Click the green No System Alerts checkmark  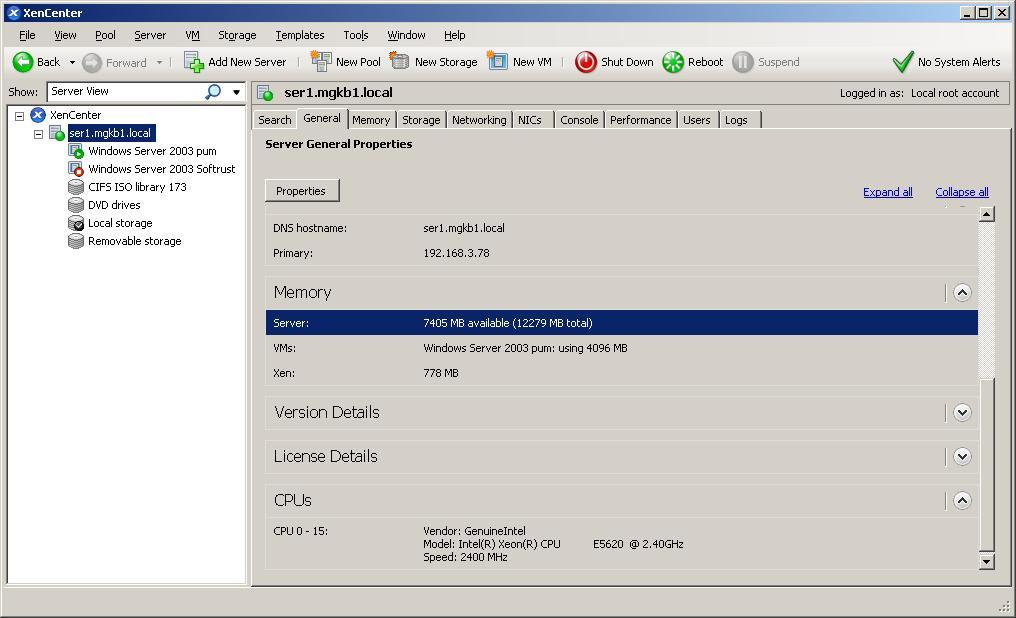click(x=903, y=62)
